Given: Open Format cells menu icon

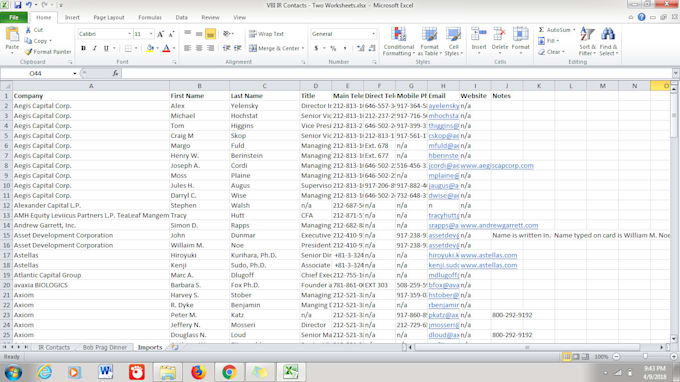Looking at the screenshot, I should 520,34.
